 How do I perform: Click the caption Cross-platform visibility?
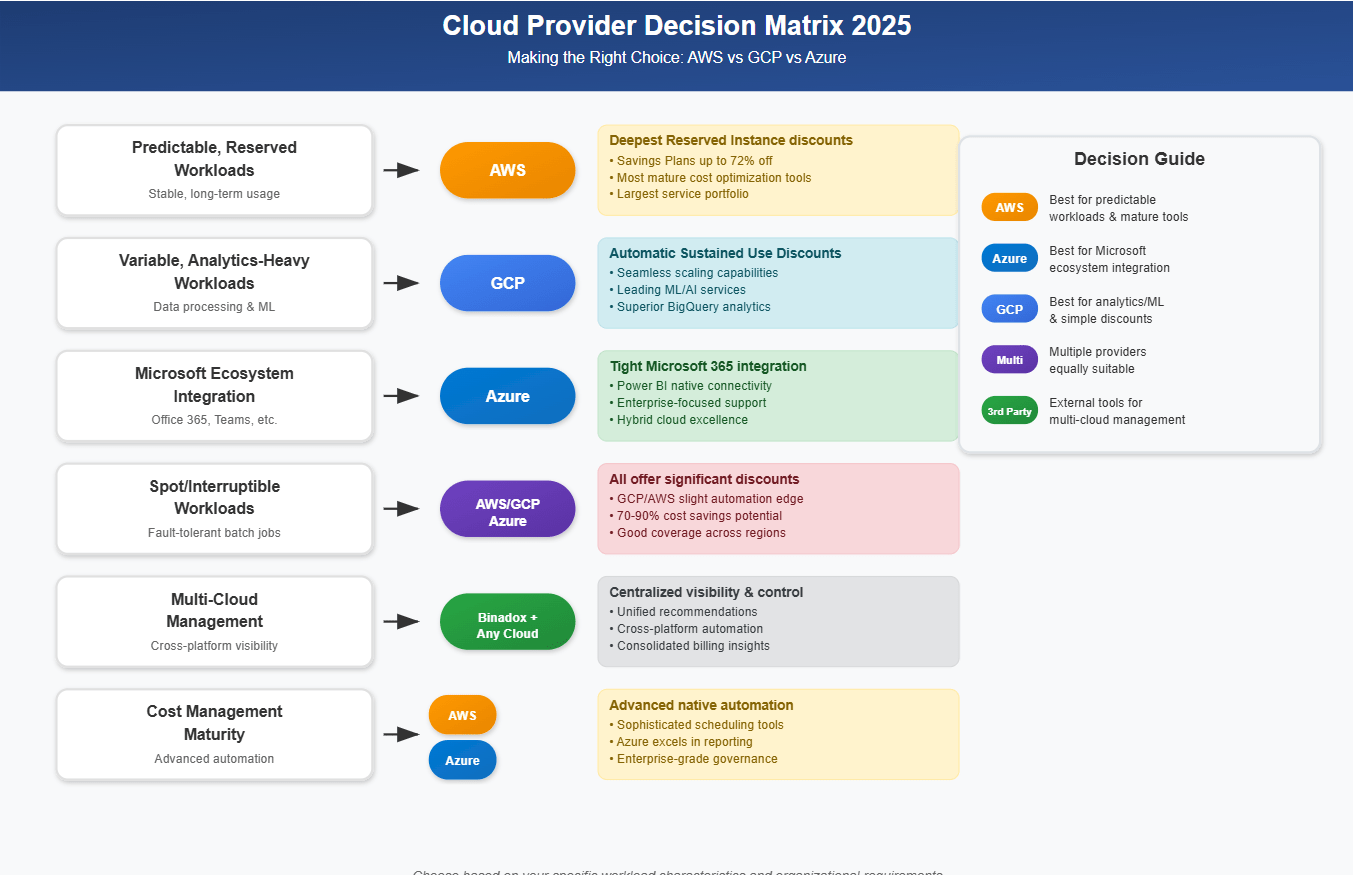click(214, 646)
